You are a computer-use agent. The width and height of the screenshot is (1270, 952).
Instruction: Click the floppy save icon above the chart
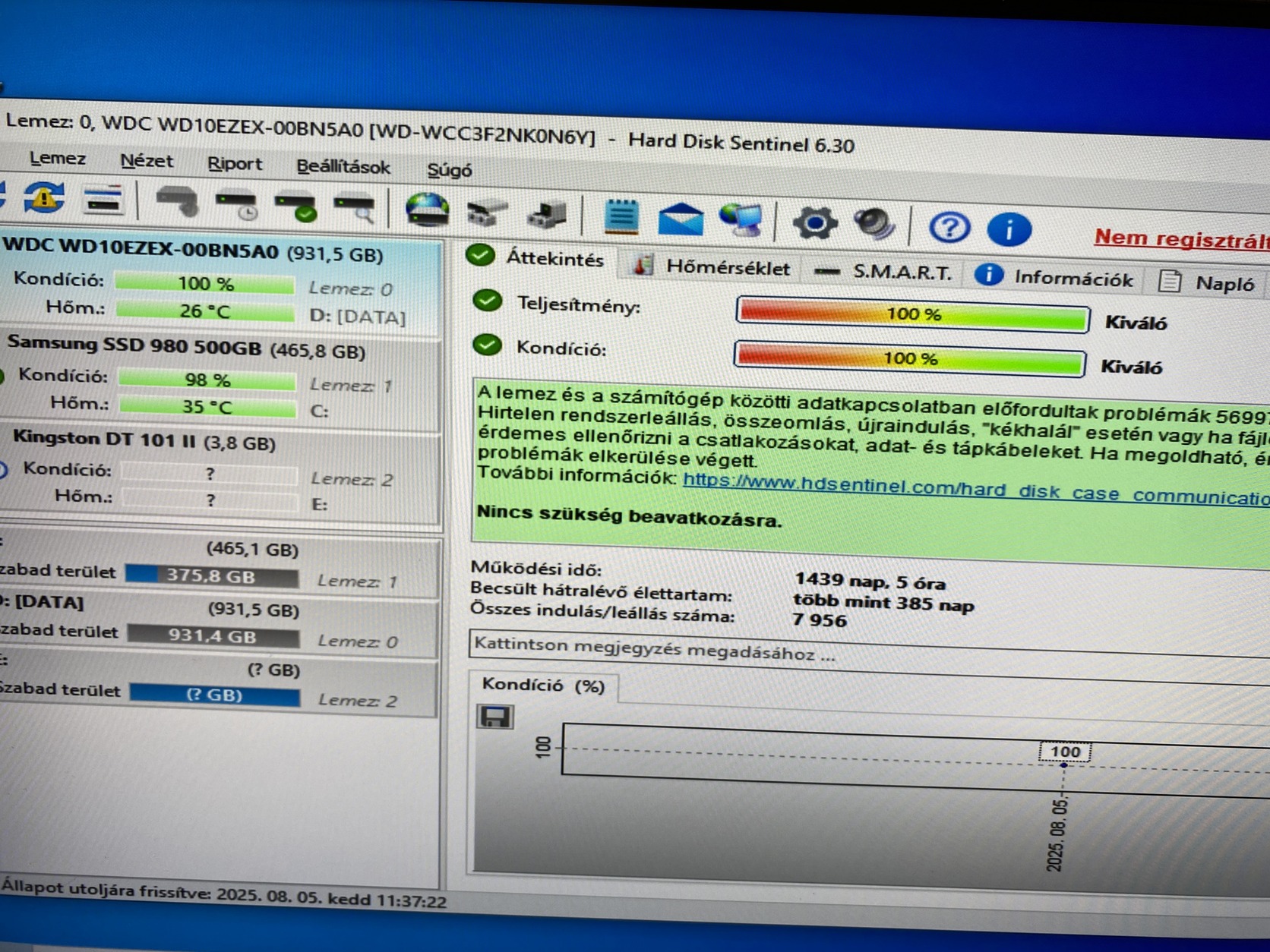click(x=495, y=716)
